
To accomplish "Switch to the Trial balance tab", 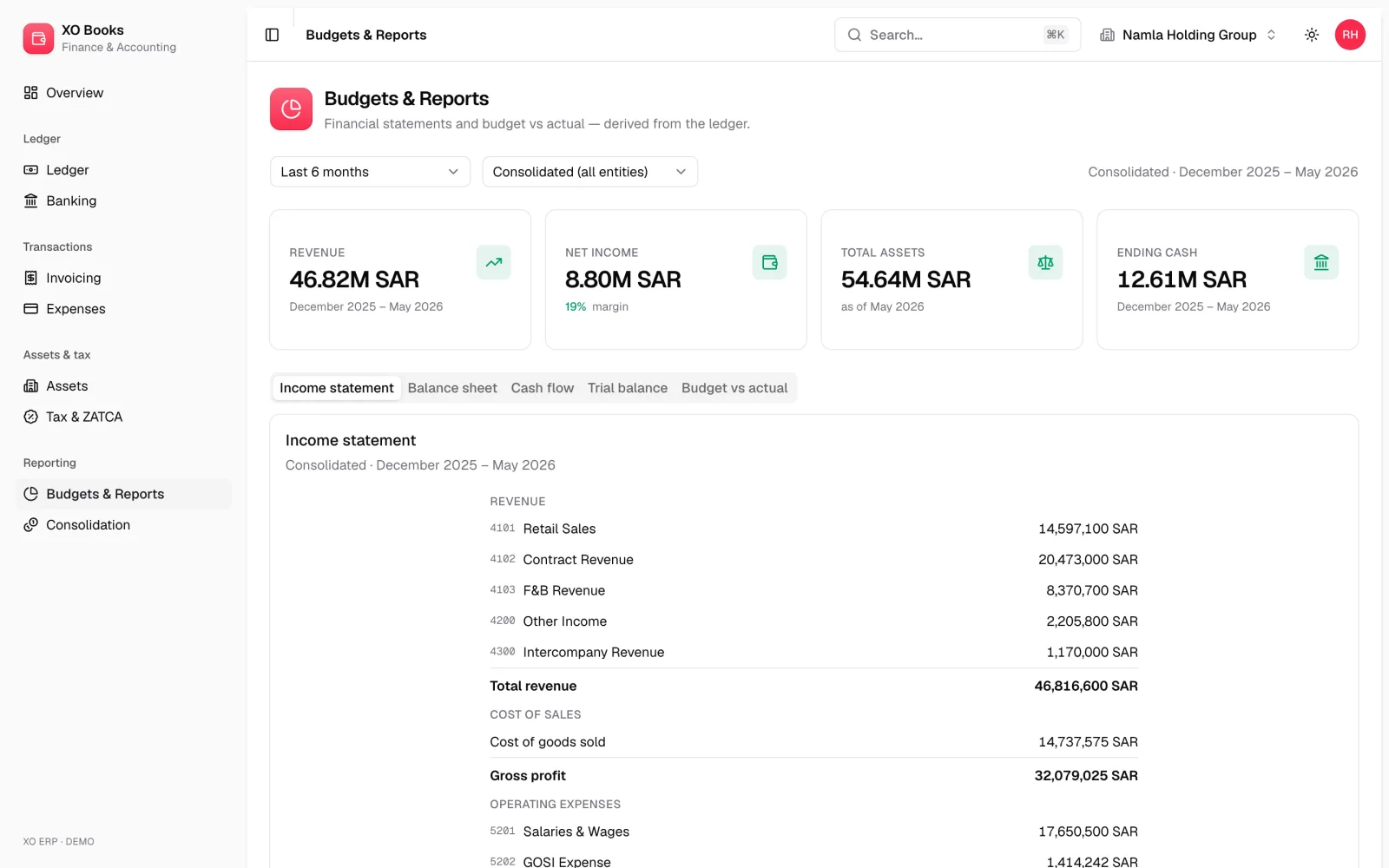I will pyautogui.click(x=628, y=388).
